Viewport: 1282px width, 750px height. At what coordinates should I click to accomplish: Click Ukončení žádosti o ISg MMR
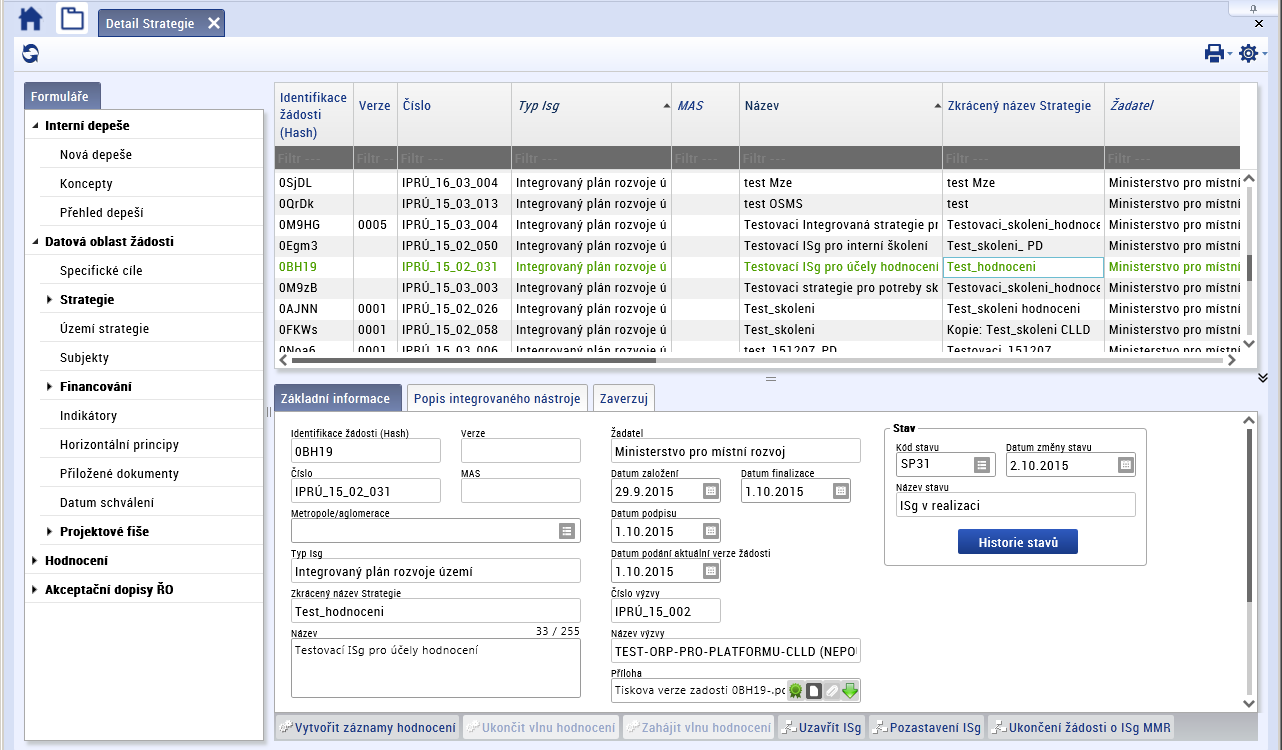tap(1081, 727)
